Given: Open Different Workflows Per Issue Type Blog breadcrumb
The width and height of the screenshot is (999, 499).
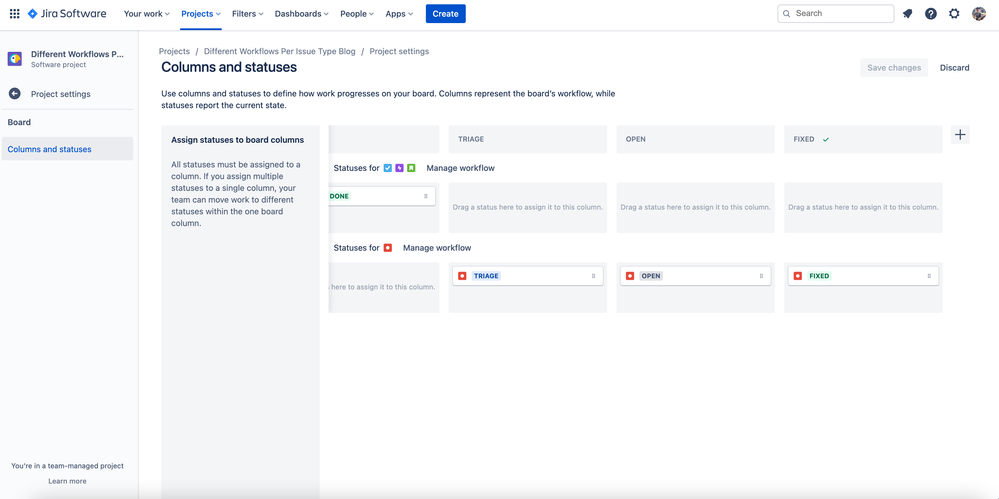Looking at the screenshot, I should pos(280,52).
